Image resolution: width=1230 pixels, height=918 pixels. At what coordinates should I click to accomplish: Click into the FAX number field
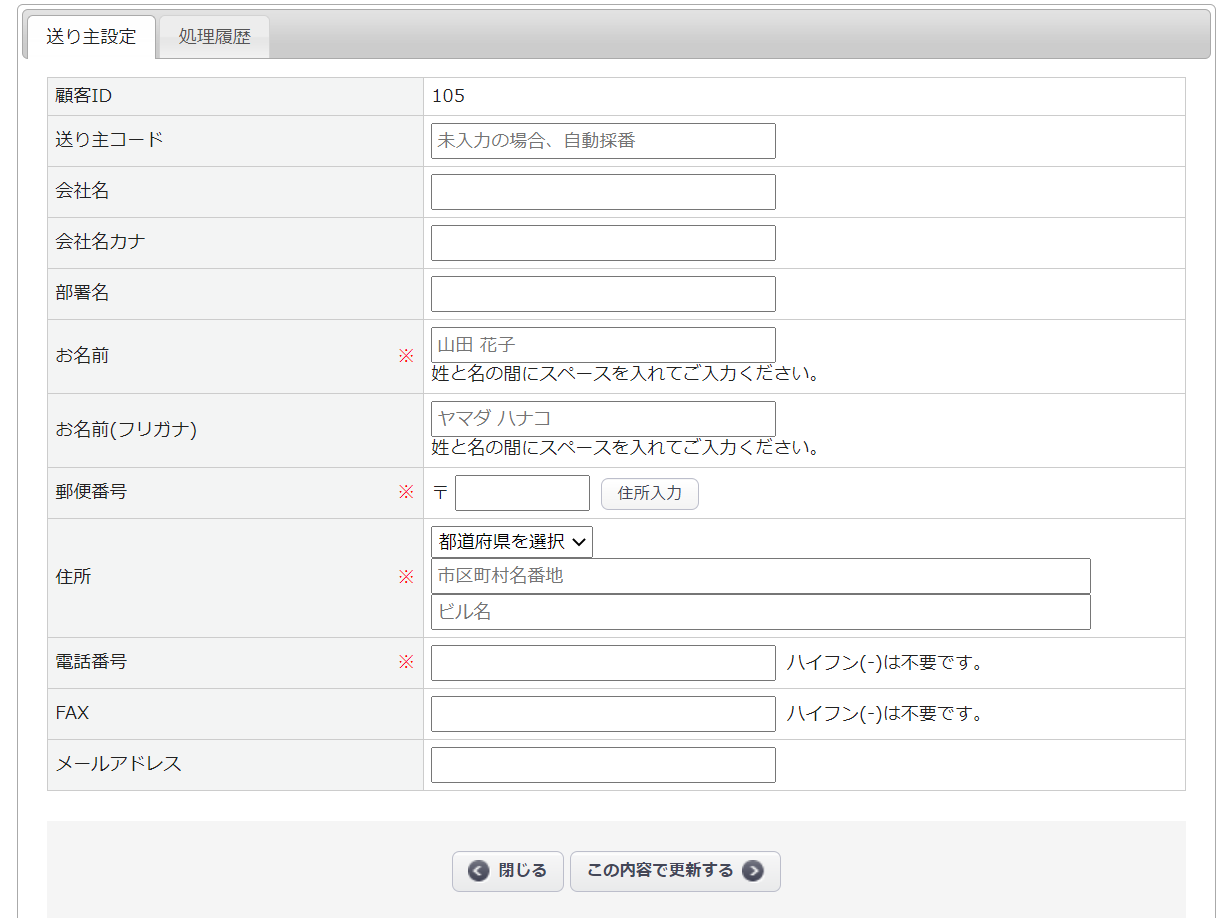point(603,714)
